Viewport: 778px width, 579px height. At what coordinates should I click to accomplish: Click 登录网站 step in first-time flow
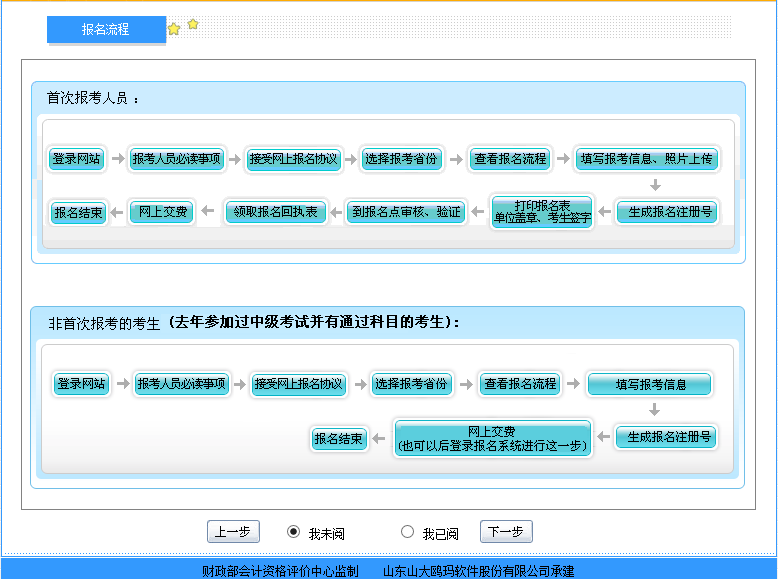point(77,159)
